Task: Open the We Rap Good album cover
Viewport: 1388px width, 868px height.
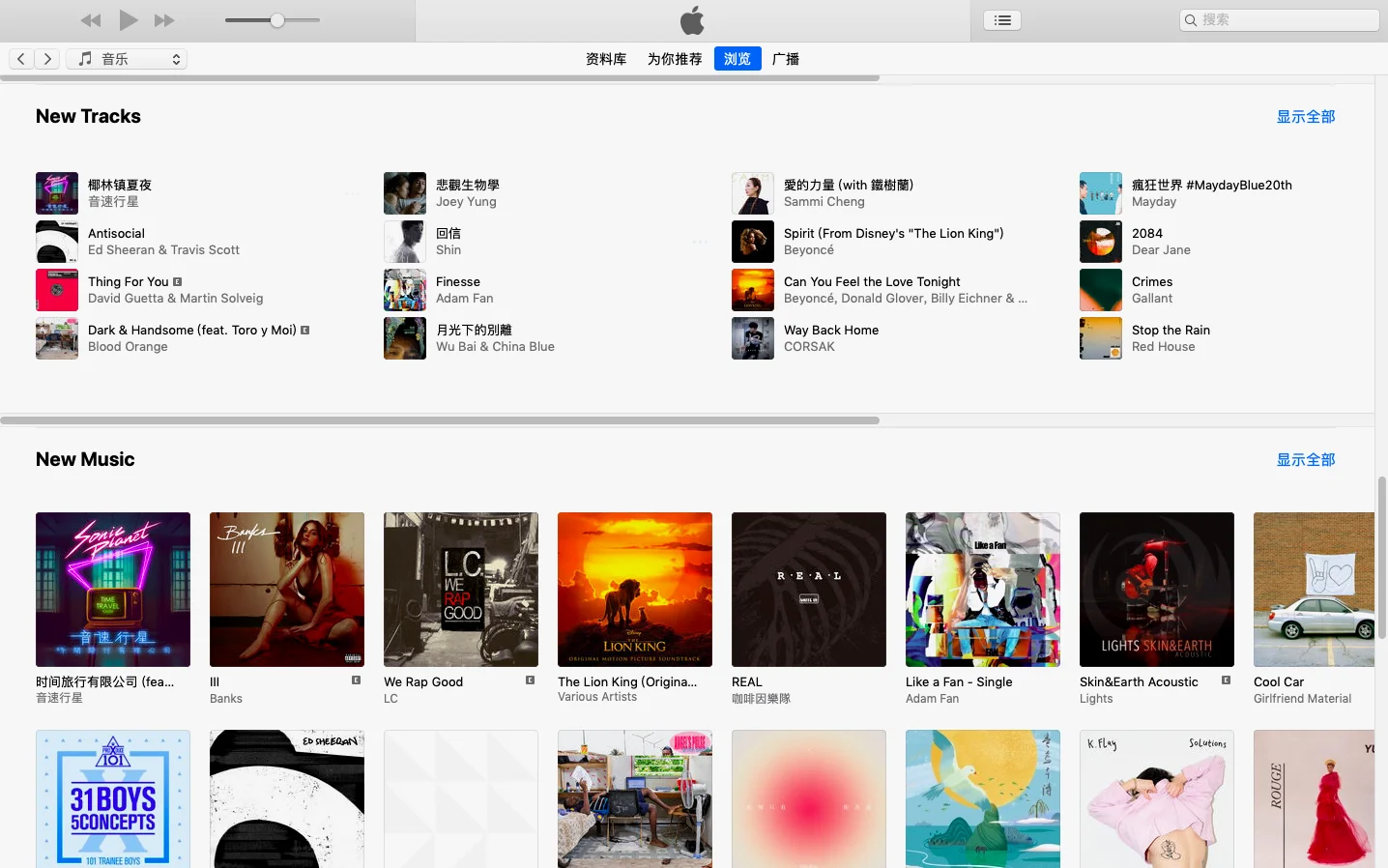Action: [x=461, y=590]
